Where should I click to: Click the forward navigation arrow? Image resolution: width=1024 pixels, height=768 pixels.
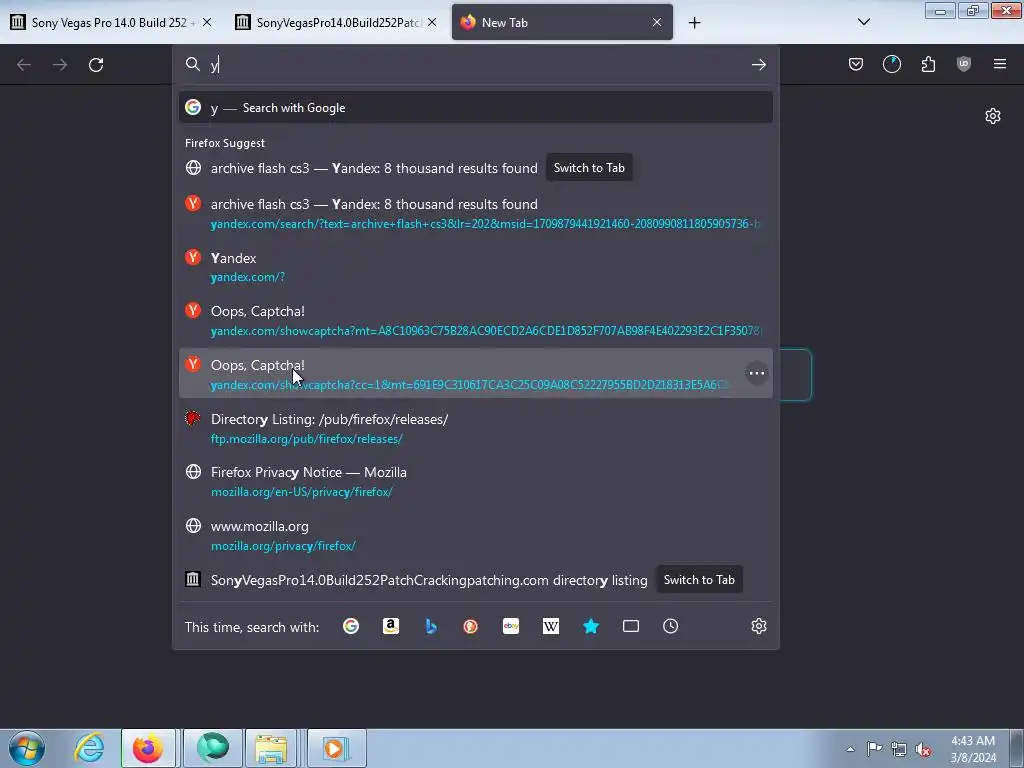point(60,65)
